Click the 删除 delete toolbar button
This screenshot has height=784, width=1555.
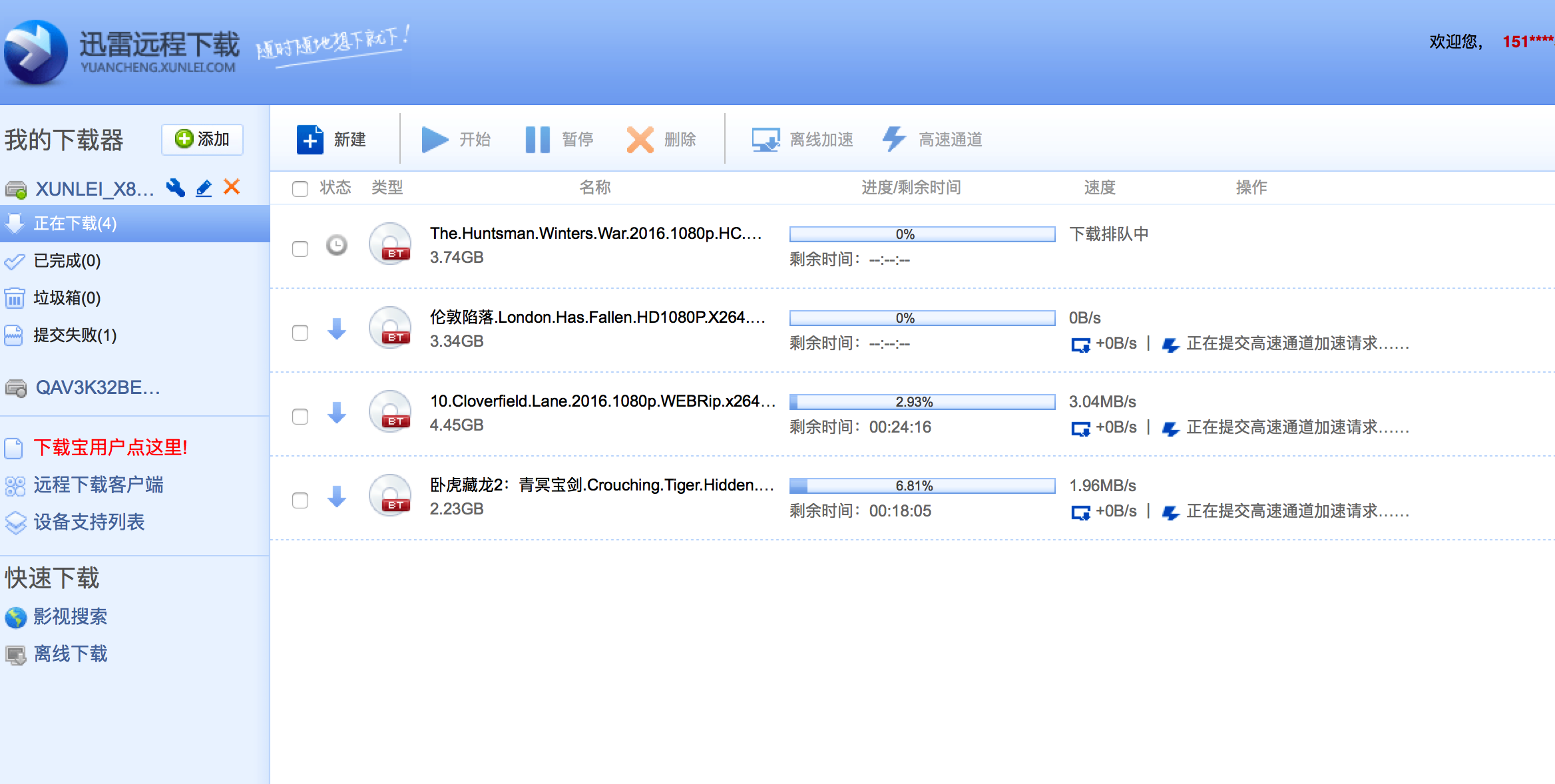[x=662, y=139]
